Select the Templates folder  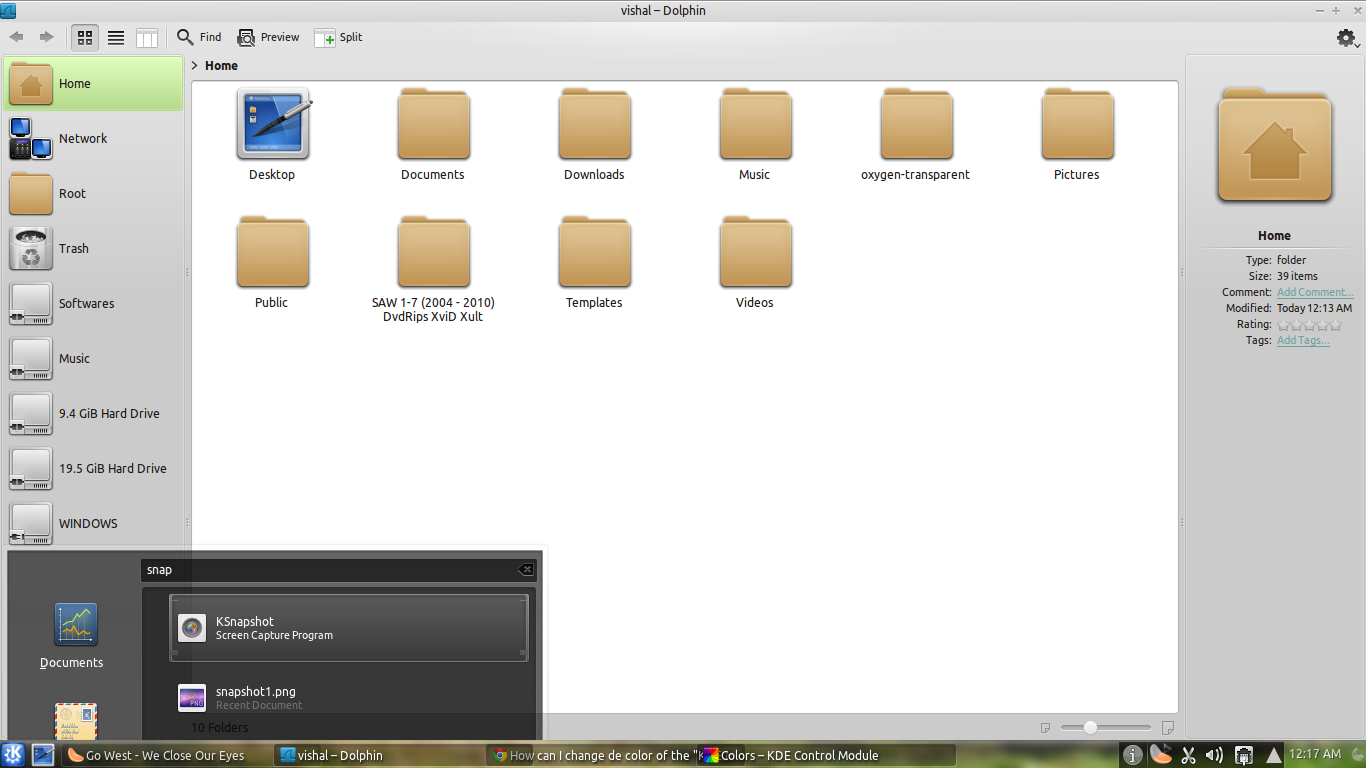tap(594, 263)
